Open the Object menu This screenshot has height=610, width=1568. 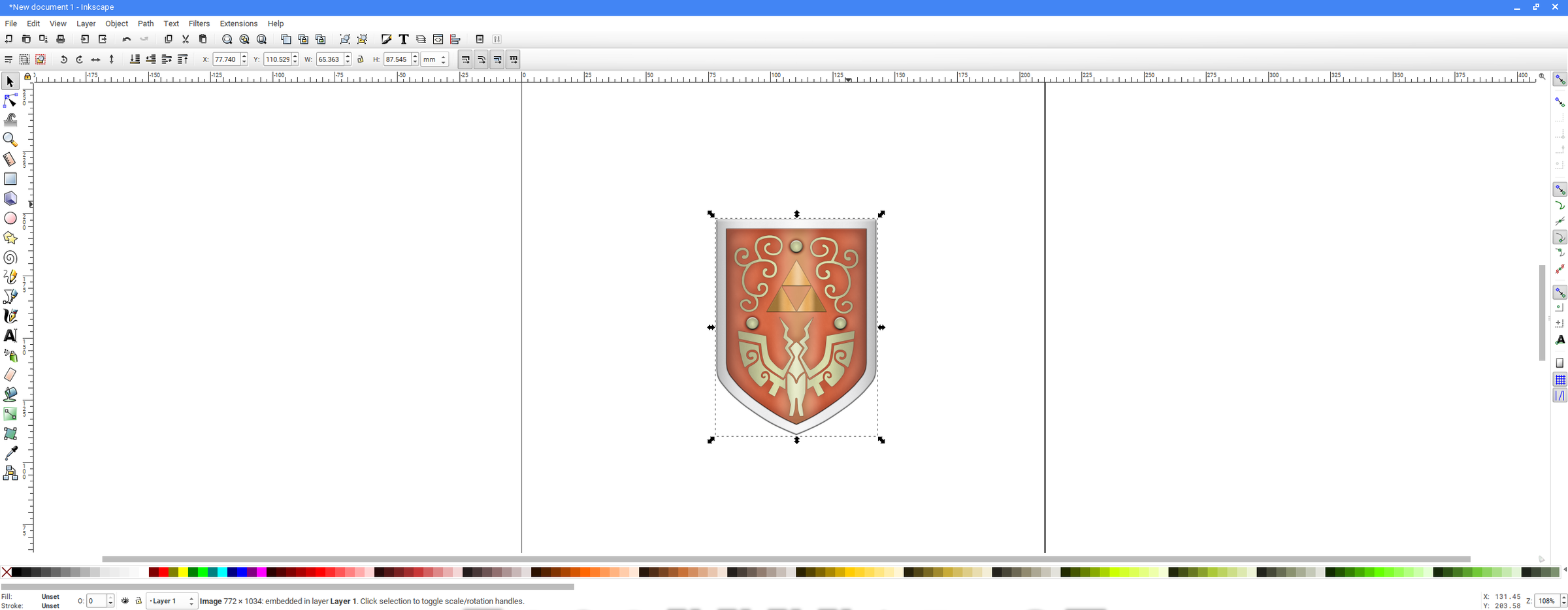coord(117,24)
